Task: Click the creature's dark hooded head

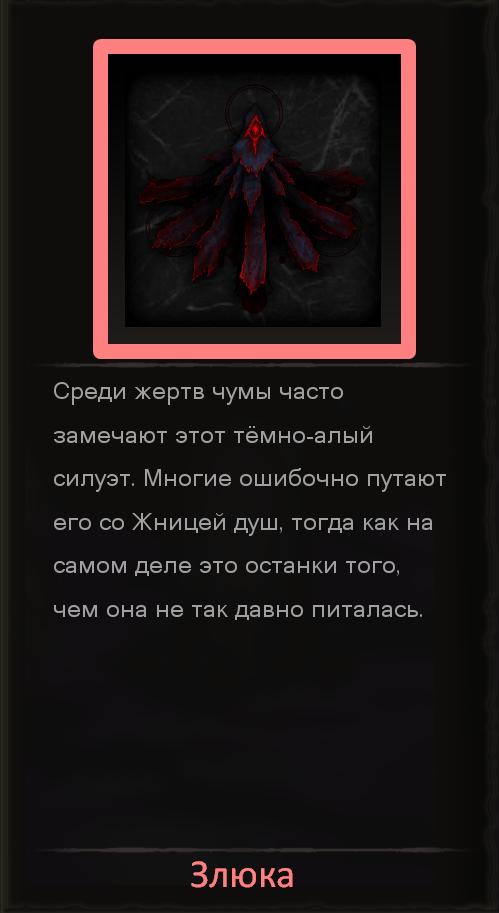Action: [x=254, y=133]
